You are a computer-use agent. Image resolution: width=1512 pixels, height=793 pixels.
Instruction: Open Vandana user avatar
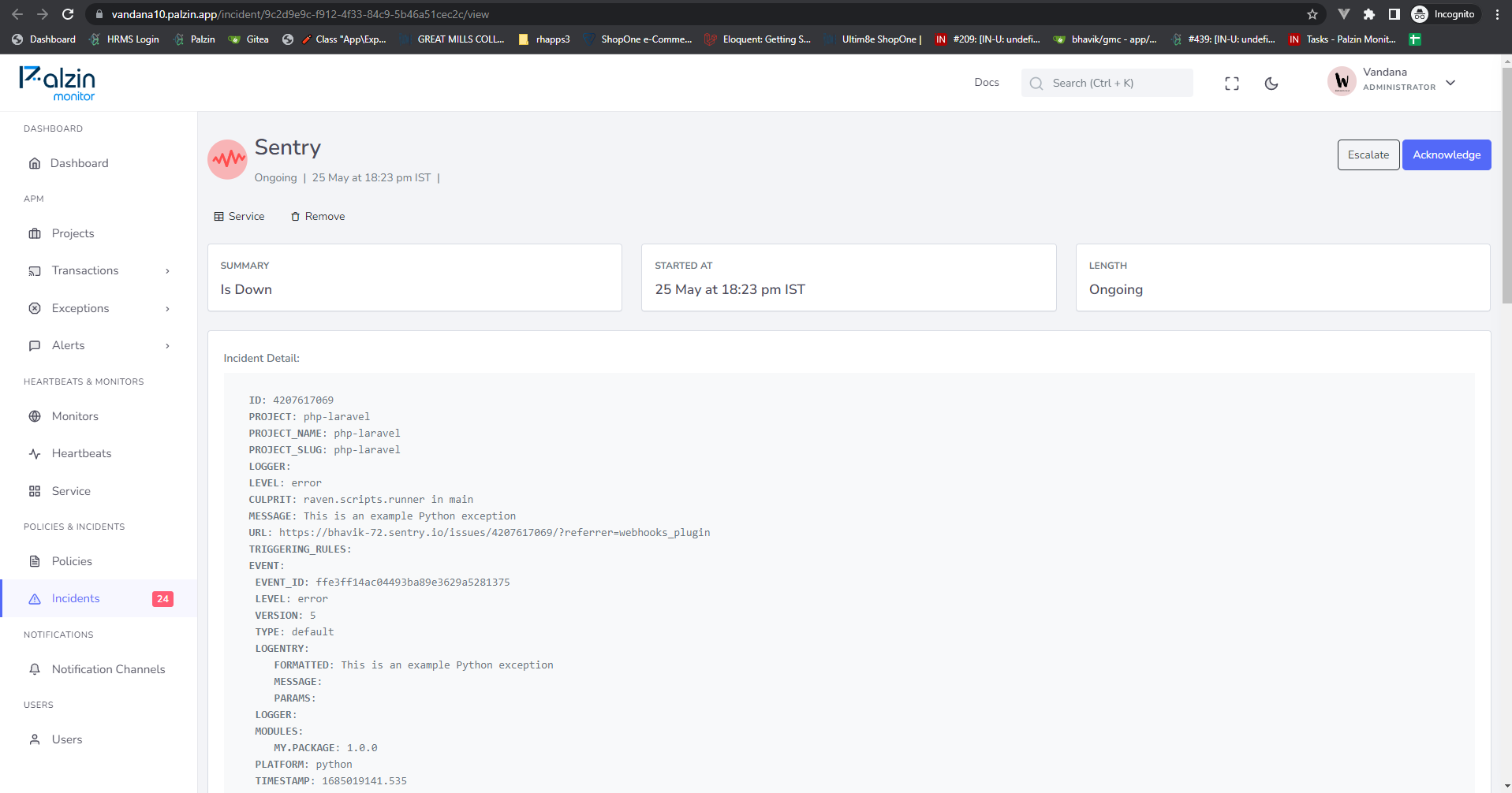pyautogui.click(x=1342, y=81)
